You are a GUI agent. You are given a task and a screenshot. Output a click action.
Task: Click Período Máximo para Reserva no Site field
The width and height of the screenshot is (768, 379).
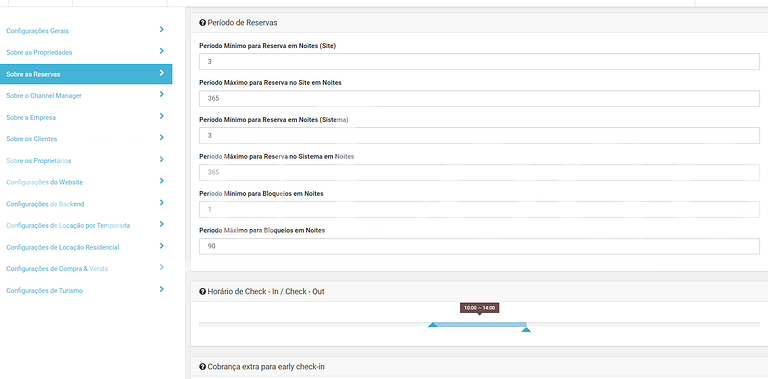click(479, 98)
